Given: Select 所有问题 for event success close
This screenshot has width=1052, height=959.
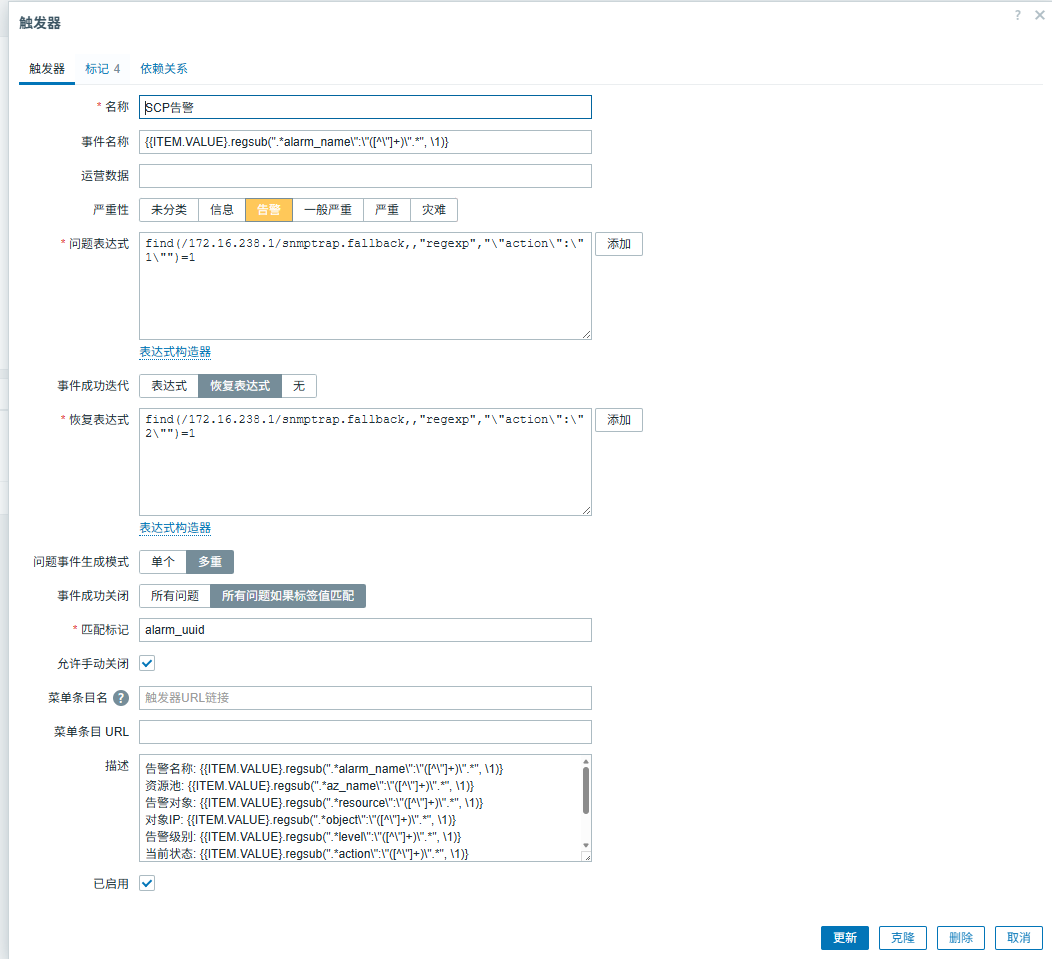Looking at the screenshot, I should point(174,596).
